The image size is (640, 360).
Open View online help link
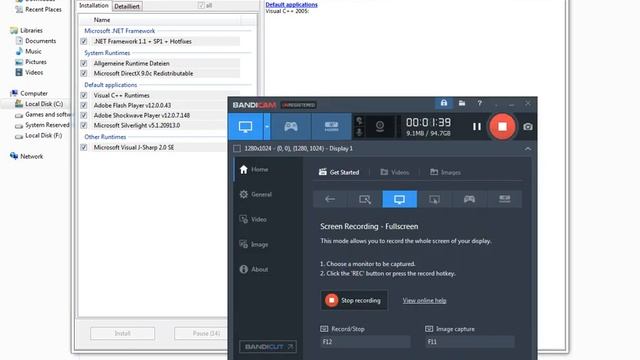click(424, 300)
